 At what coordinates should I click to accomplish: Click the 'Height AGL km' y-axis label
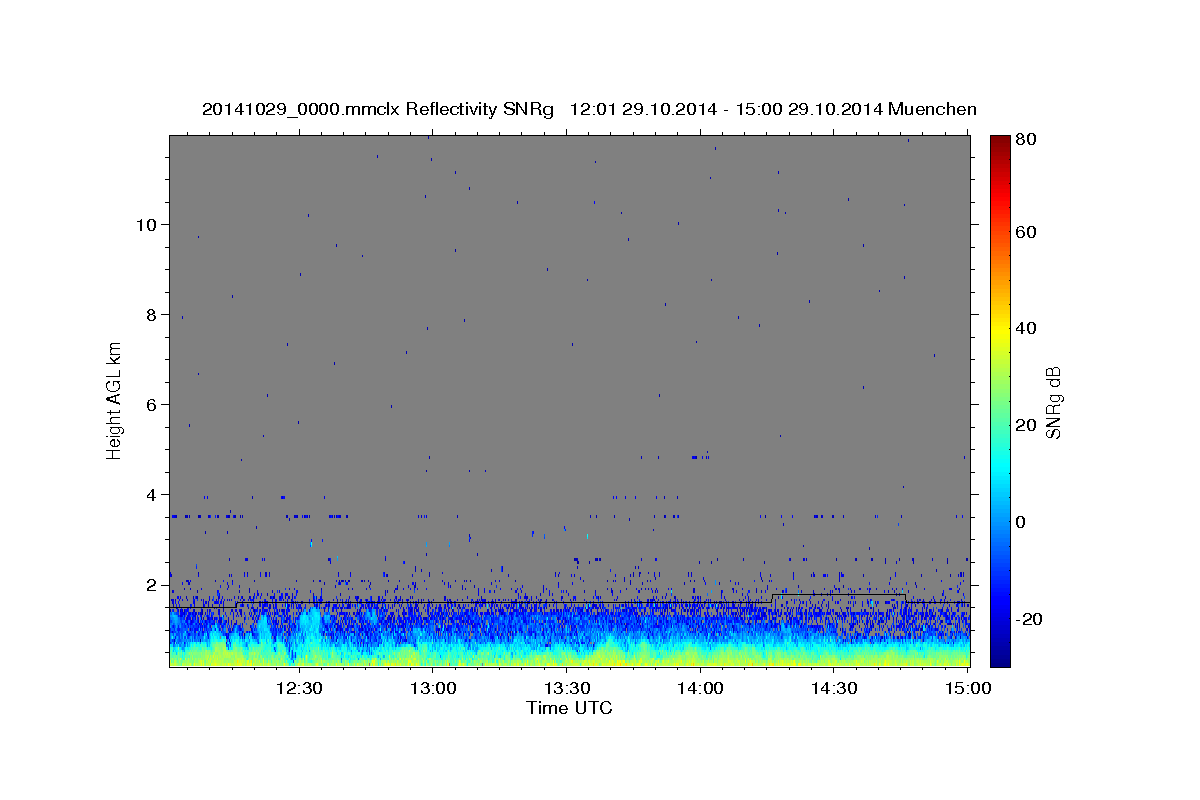click(115, 401)
